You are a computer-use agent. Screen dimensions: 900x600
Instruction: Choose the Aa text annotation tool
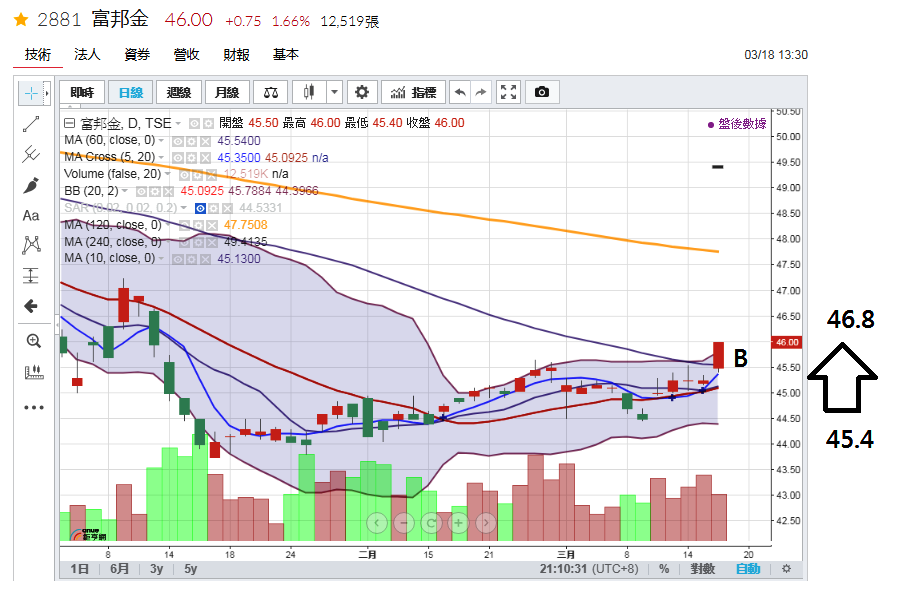tap(31, 215)
